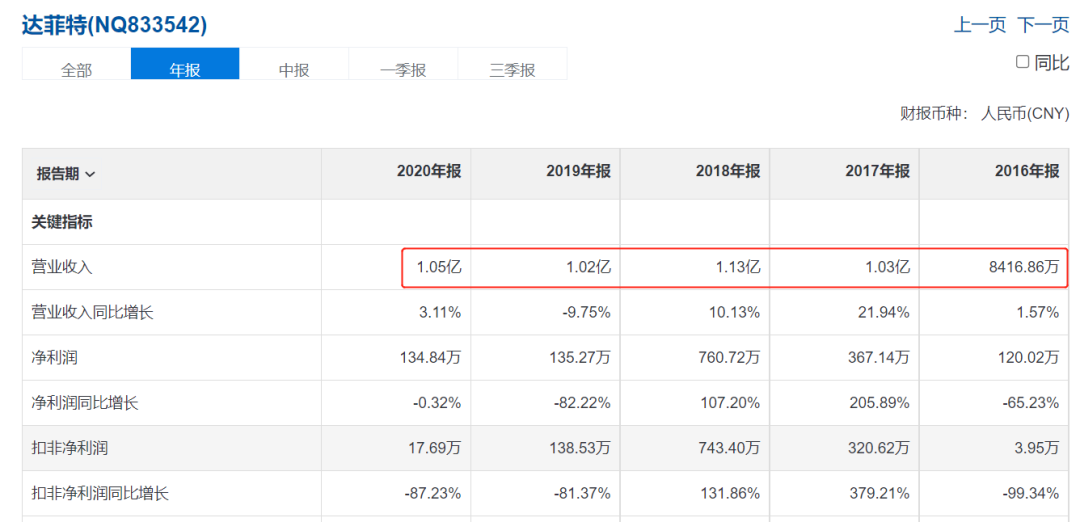Click the 关键指标 section heading
The width and height of the screenshot is (1080, 522).
tap(63, 222)
